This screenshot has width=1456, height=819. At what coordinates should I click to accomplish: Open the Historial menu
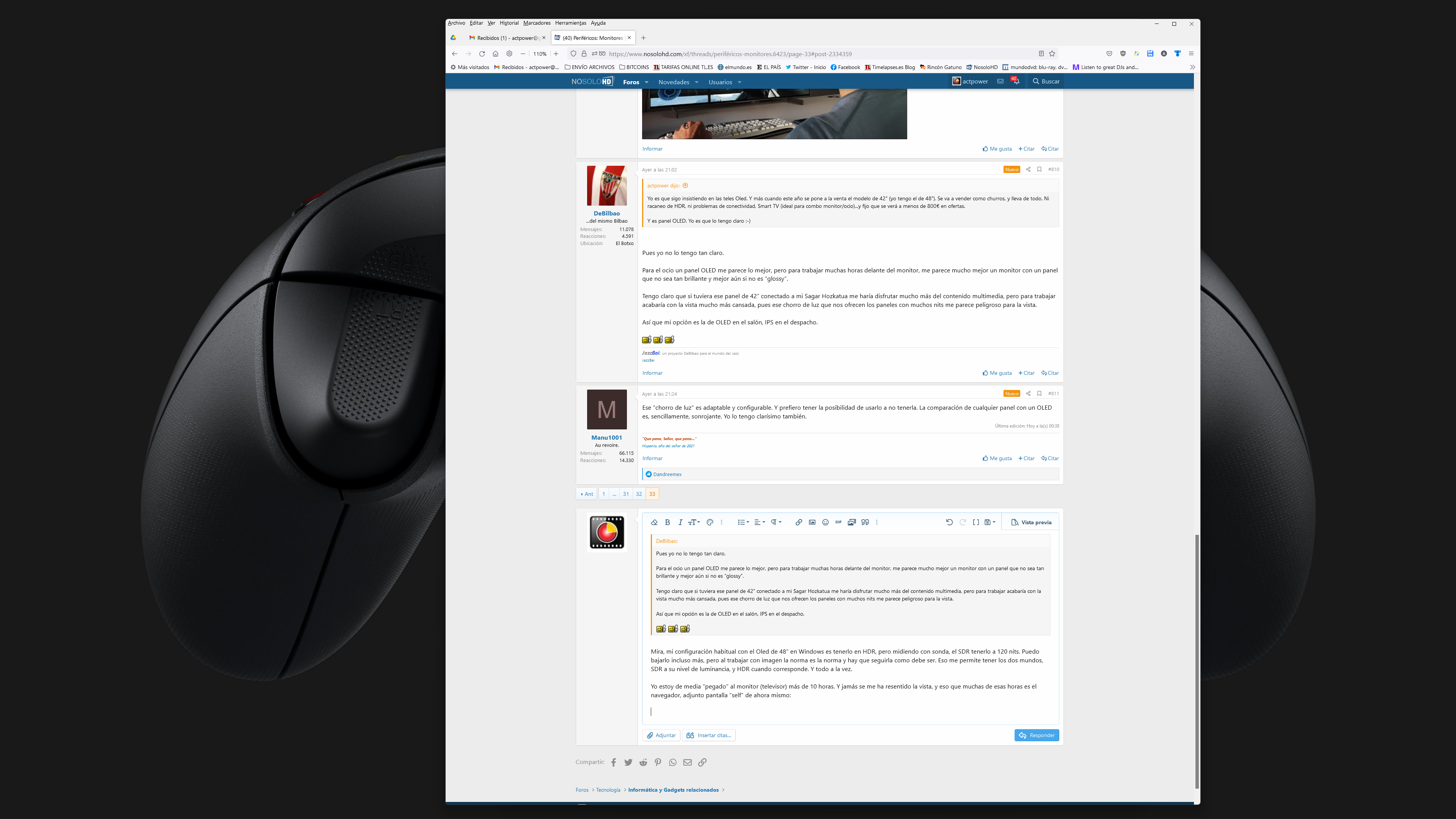pyautogui.click(x=509, y=23)
